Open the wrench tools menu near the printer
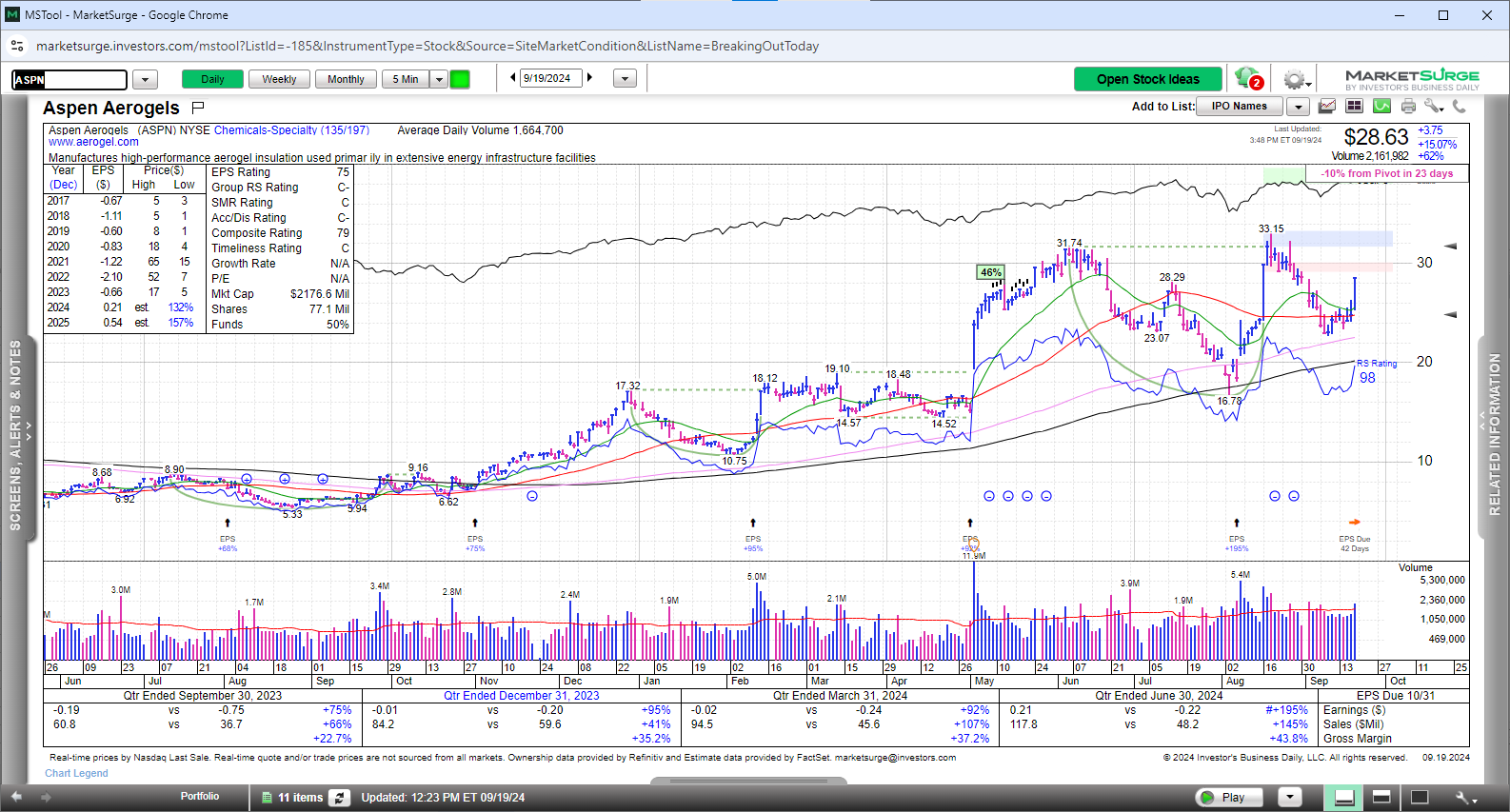This screenshot has height=812, width=1510. click(1434, 106)
